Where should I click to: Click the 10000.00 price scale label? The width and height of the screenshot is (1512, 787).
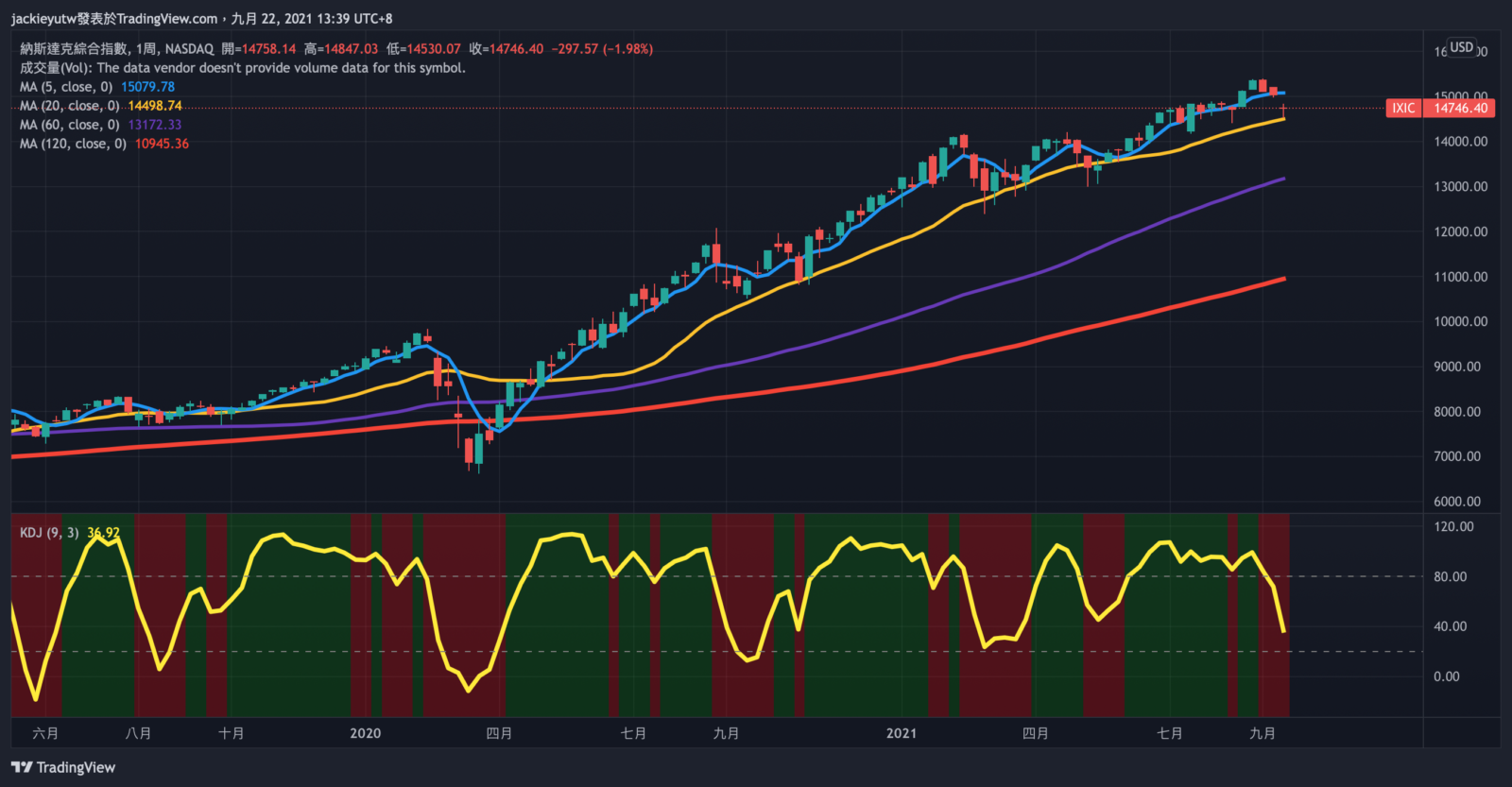1460,321
